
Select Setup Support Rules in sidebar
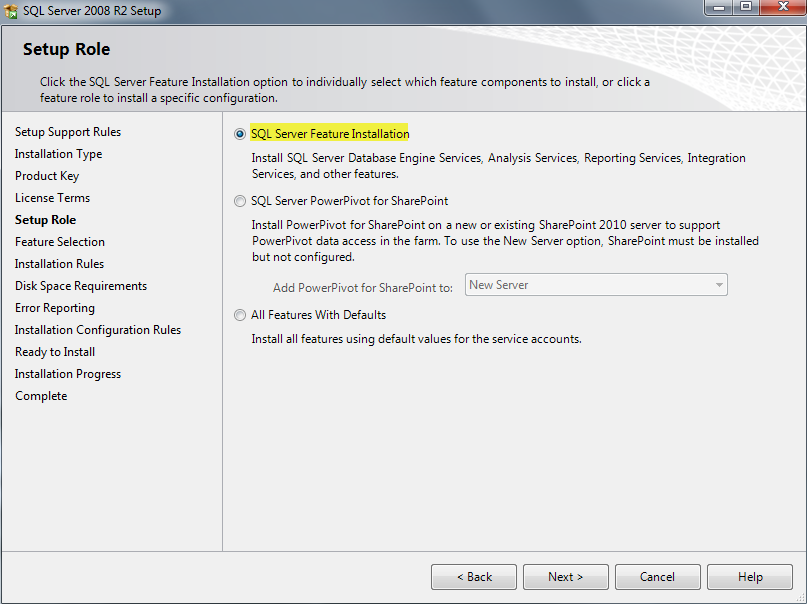(68, 132)
